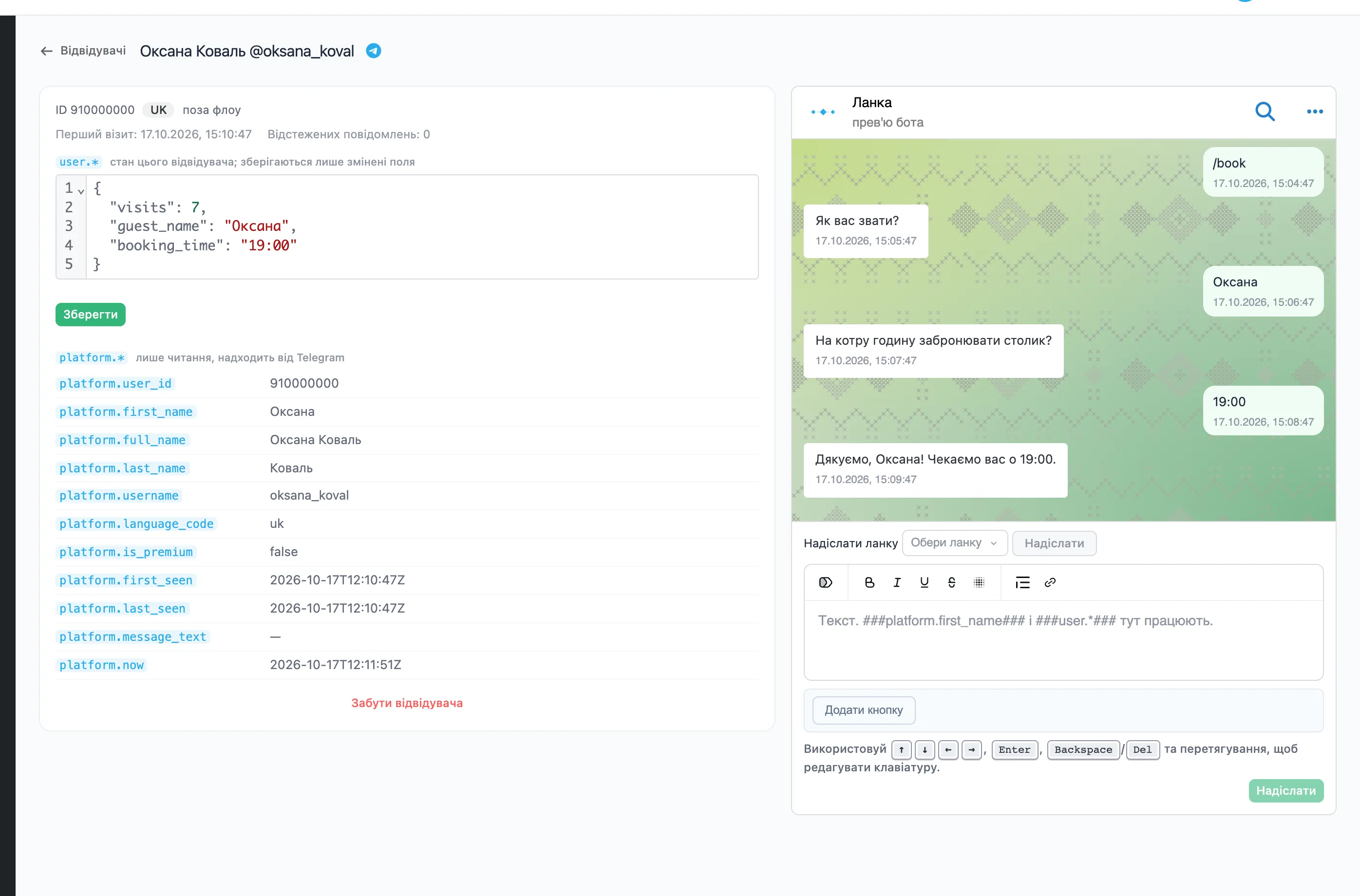
Task: Toggle italic formatting
Action: point(897,582)
